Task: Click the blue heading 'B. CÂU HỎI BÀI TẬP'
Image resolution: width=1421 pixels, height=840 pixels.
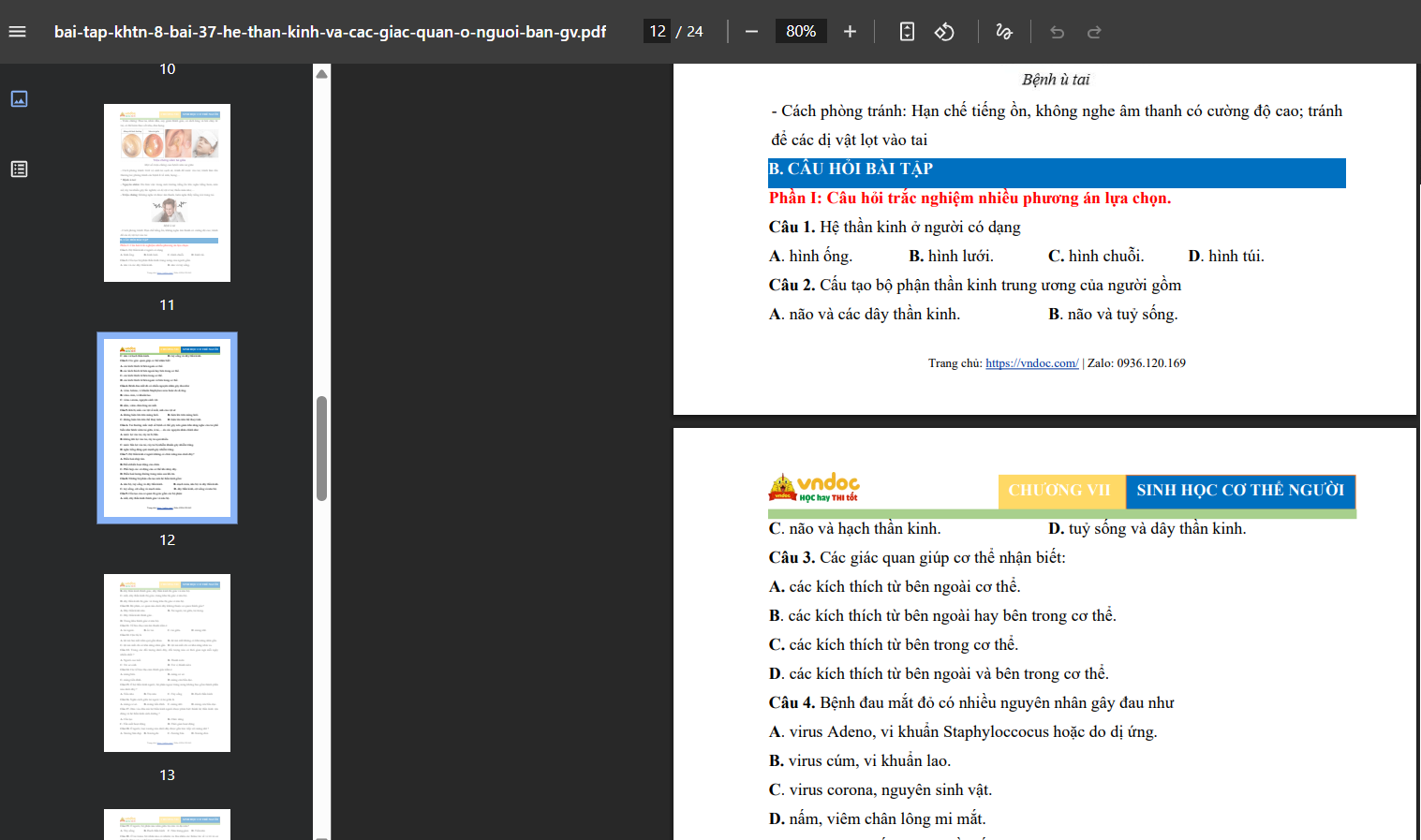Action: point(1057,172)
